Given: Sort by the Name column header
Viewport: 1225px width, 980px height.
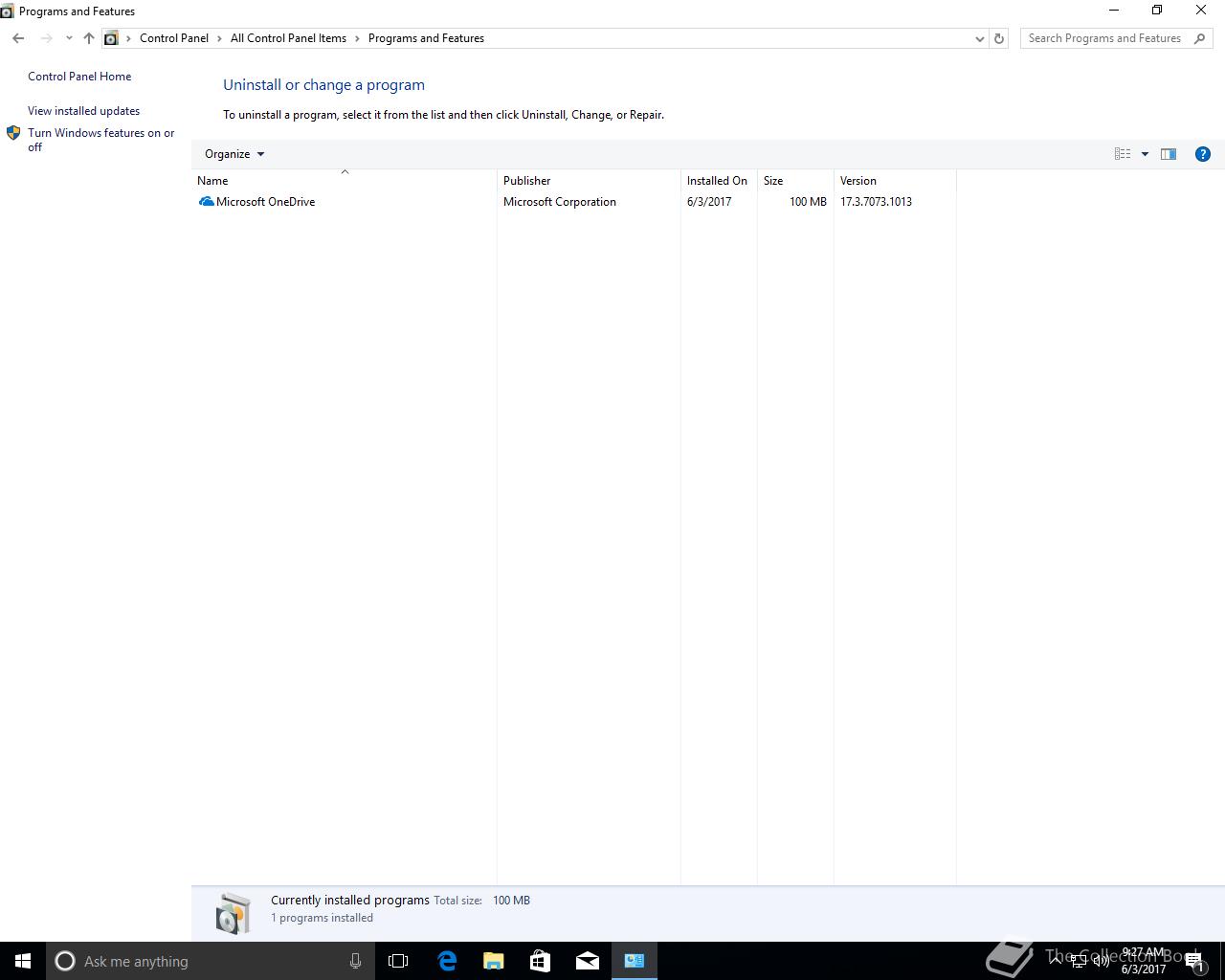Looking at the screenshot, I should [x=345, y=181].
